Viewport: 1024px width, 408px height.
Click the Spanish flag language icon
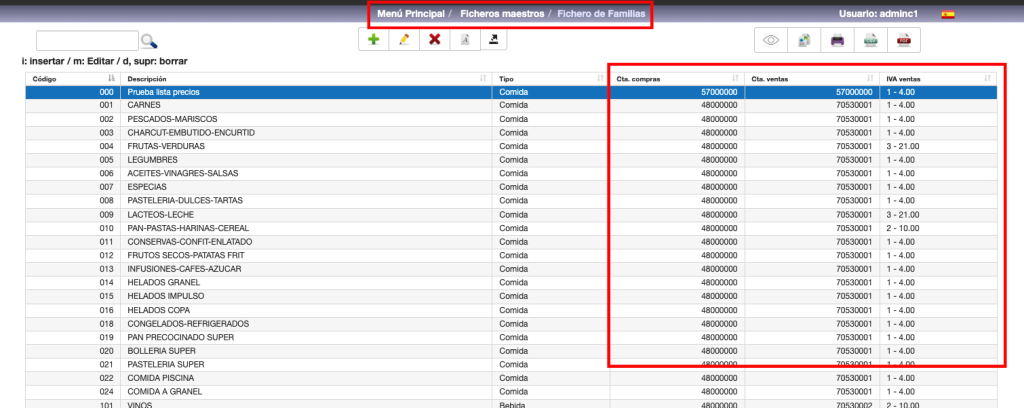point(947,15)
